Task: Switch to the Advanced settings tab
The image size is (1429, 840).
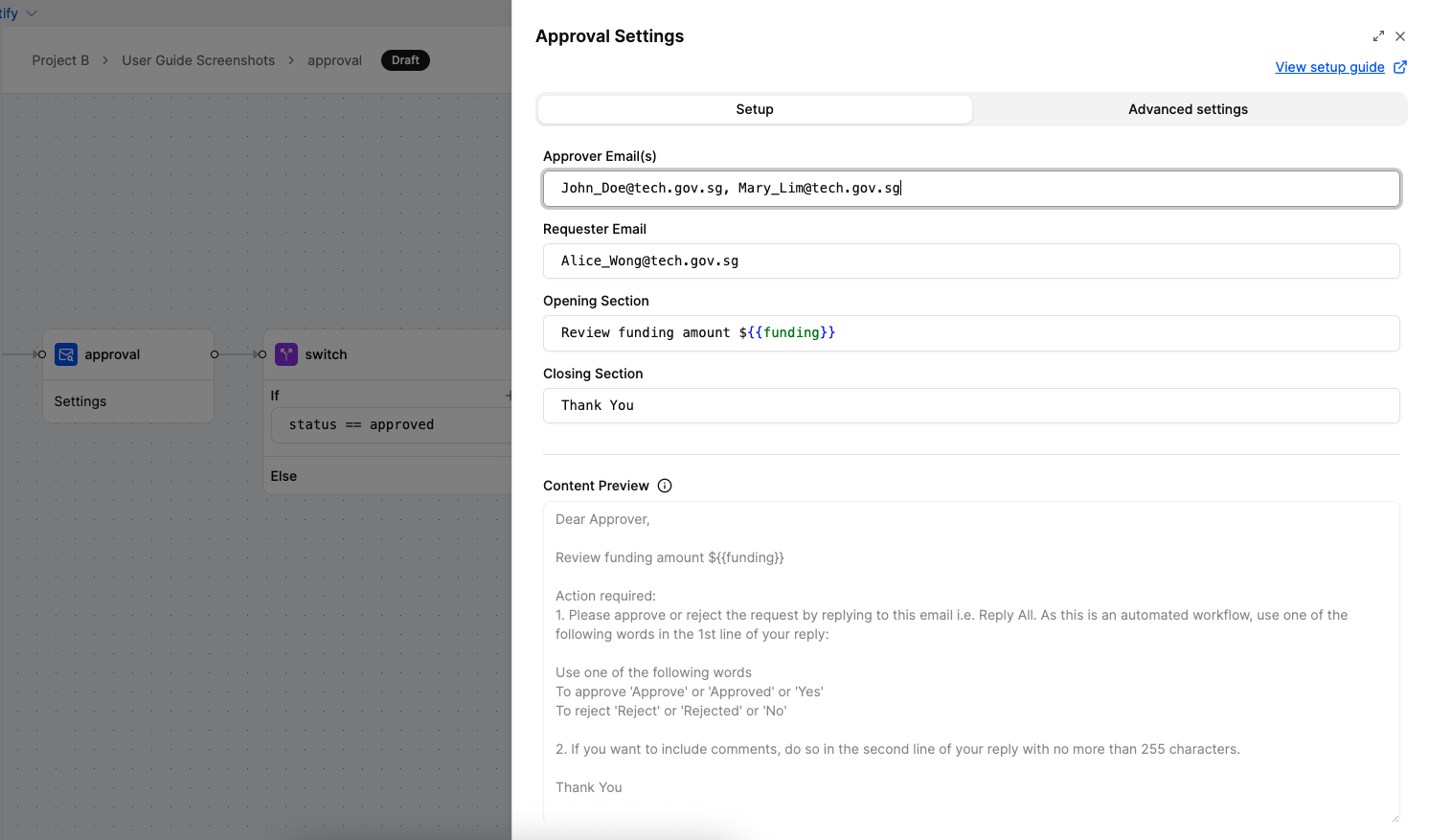Action: coord(1188,109)
